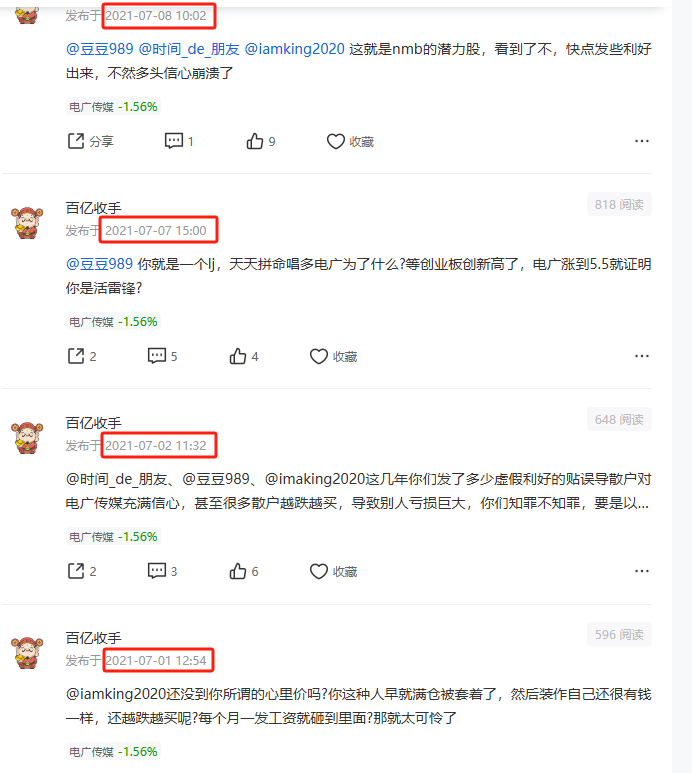Open the @iamking2020 mention link
692x773 pixels.
(x=294, y=49)
